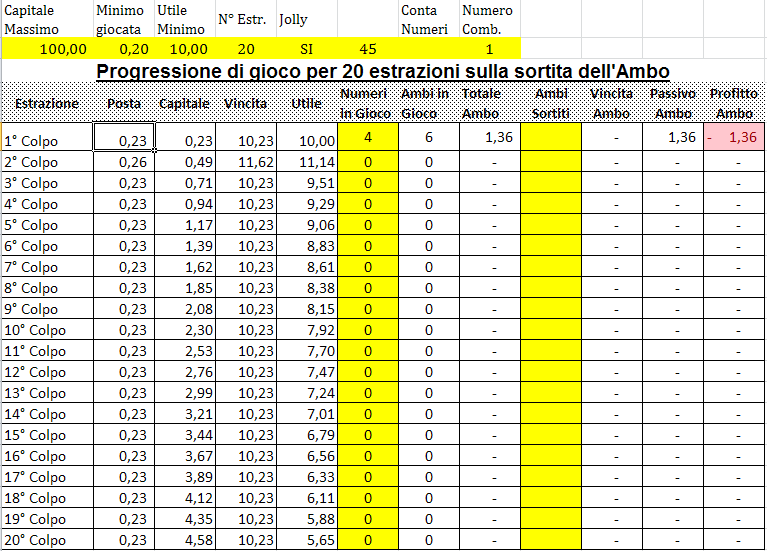Select the 1° Colpo row label

47,137
